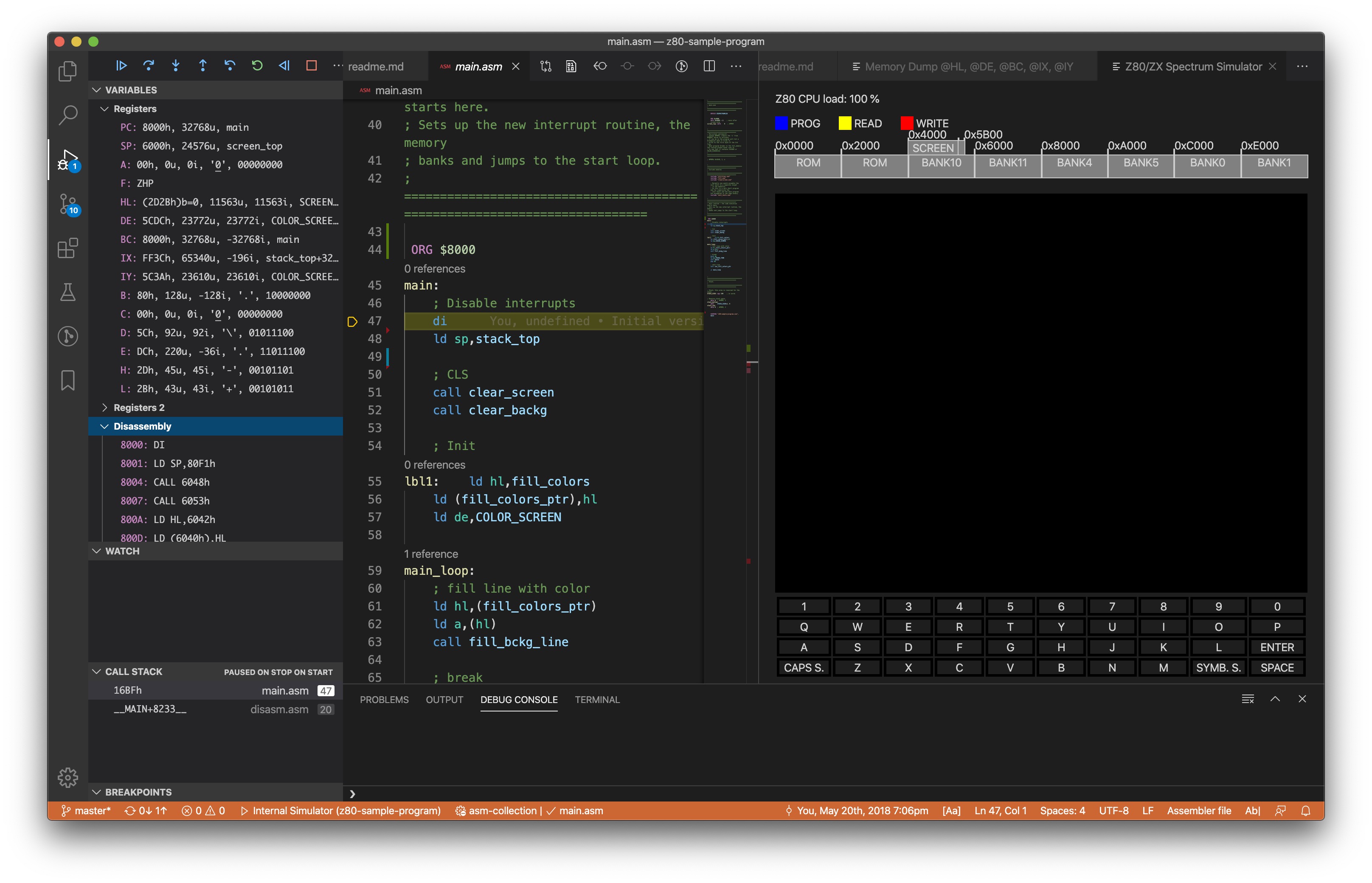This screenshot has width=1372, height=883.
Task: Collapse the Disassembly section
Action: (x=142, y=426)
